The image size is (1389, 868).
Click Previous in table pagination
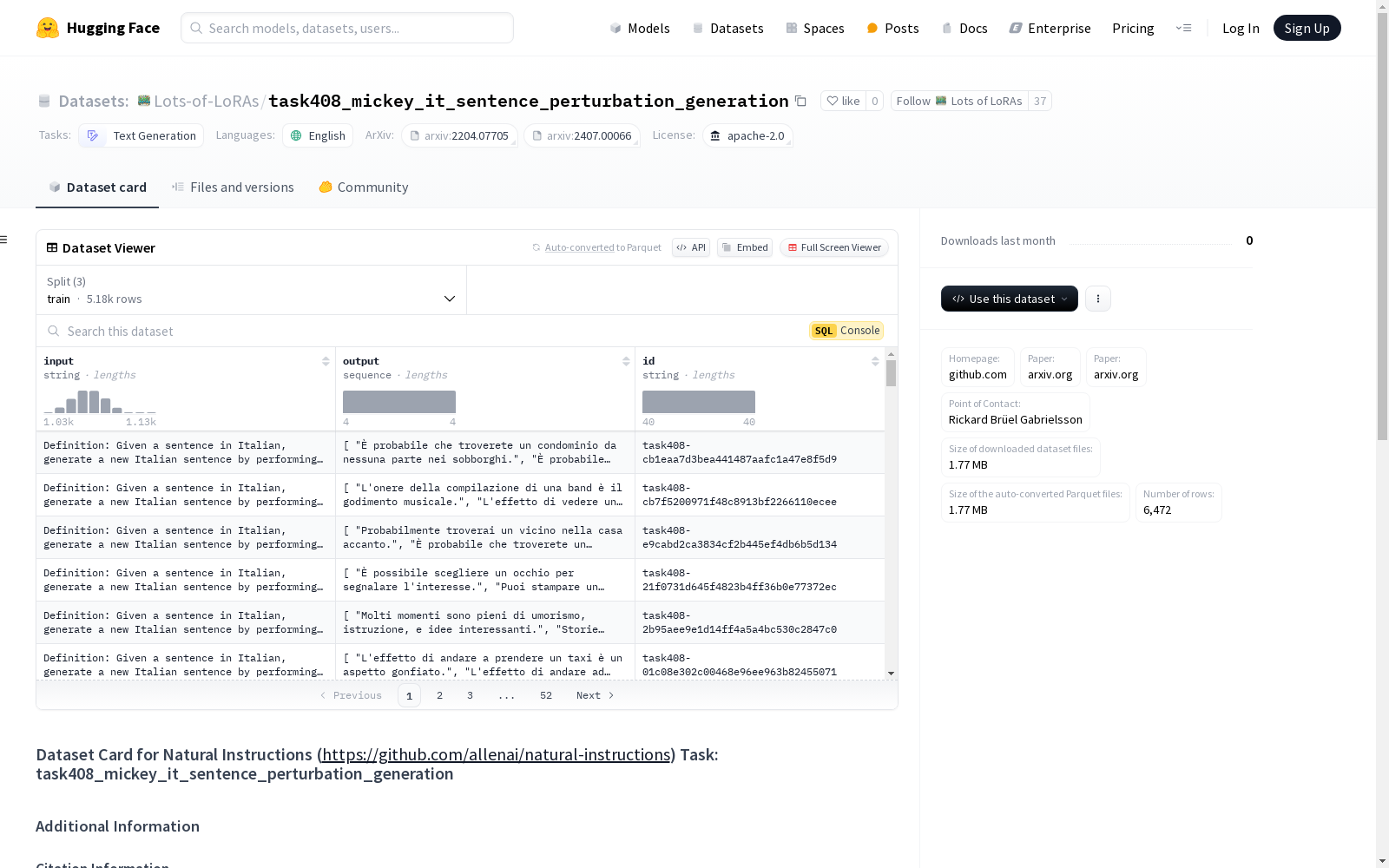point(351,695)
